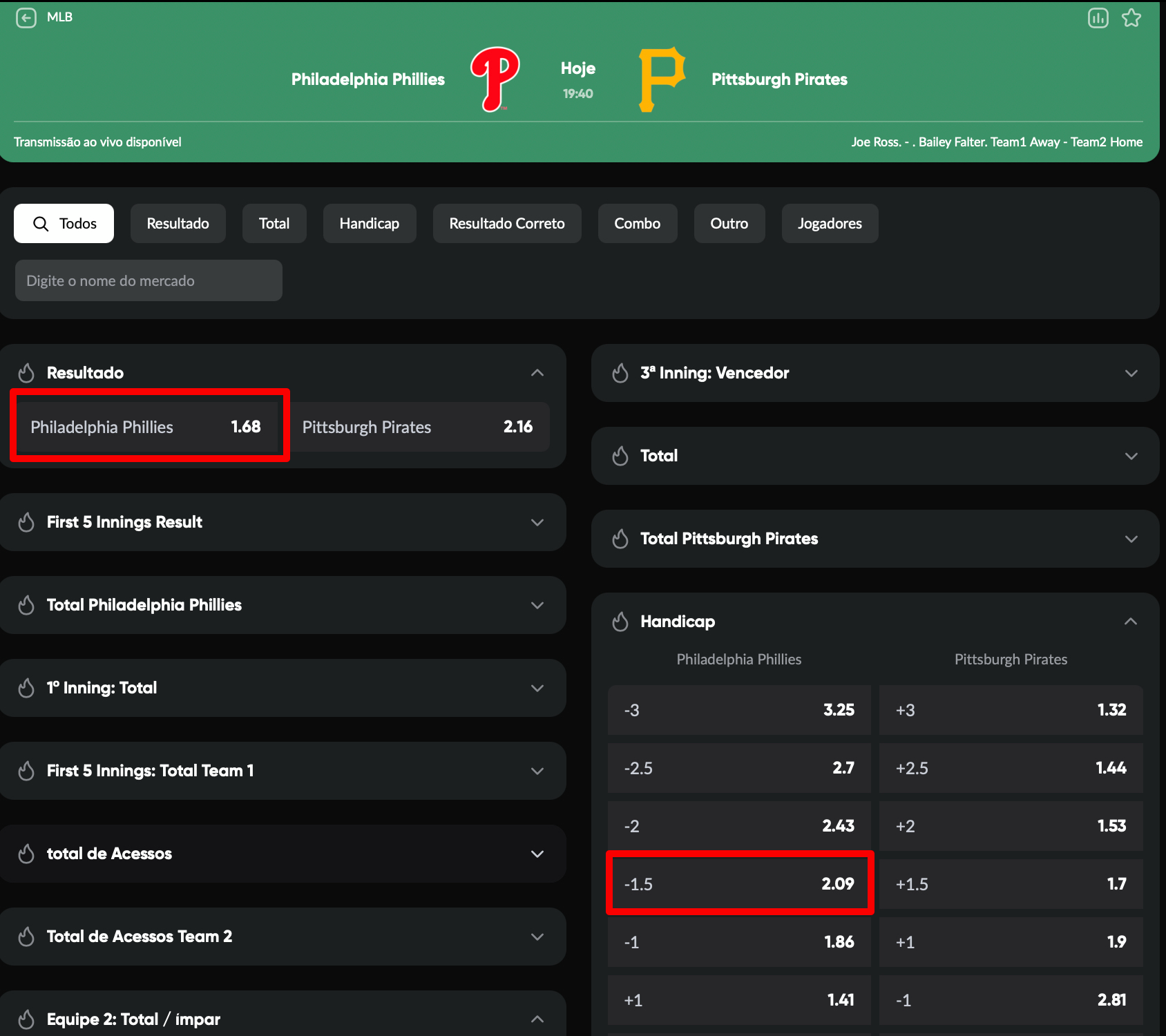Expand Total de Acessos Team 2 section
Viewport: 1166px width, 1036px height.
537,937
